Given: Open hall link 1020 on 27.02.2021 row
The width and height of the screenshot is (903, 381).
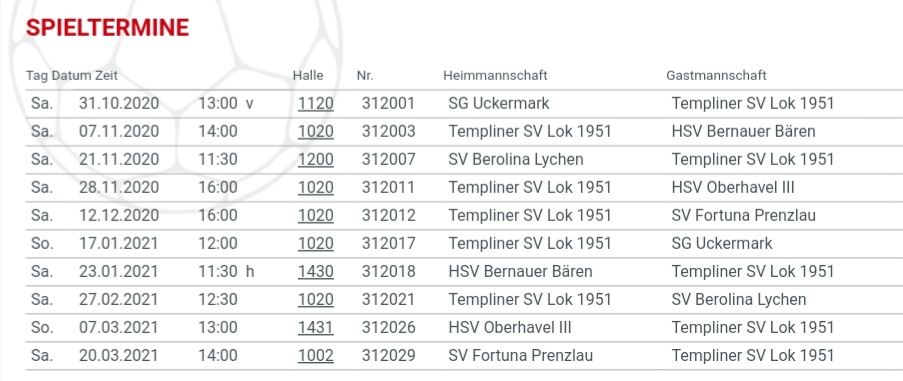Looking at the screenshot, I should (316, 299).
